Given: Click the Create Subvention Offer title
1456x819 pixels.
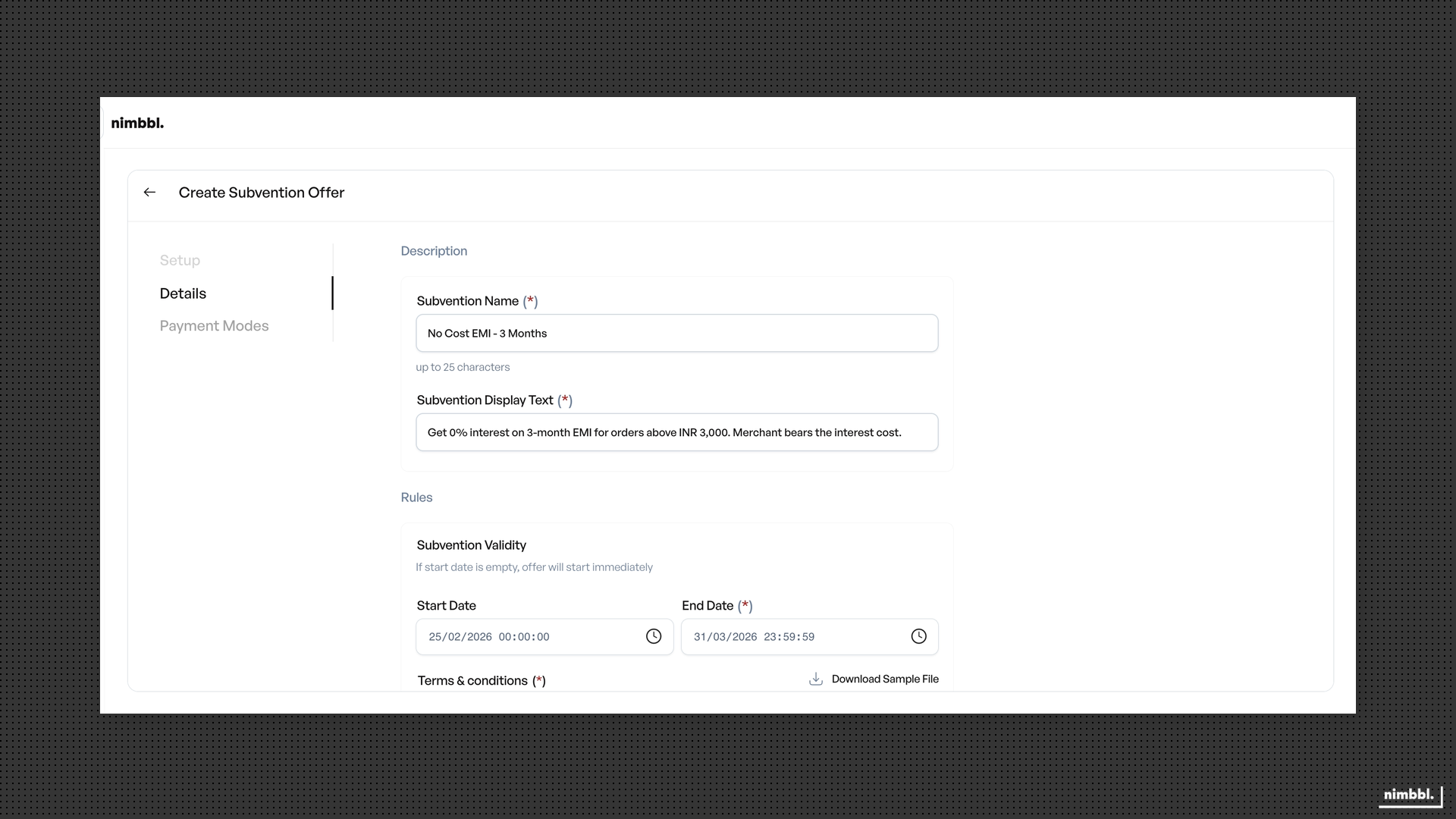Looking at the screenshot, I should 261,193.
